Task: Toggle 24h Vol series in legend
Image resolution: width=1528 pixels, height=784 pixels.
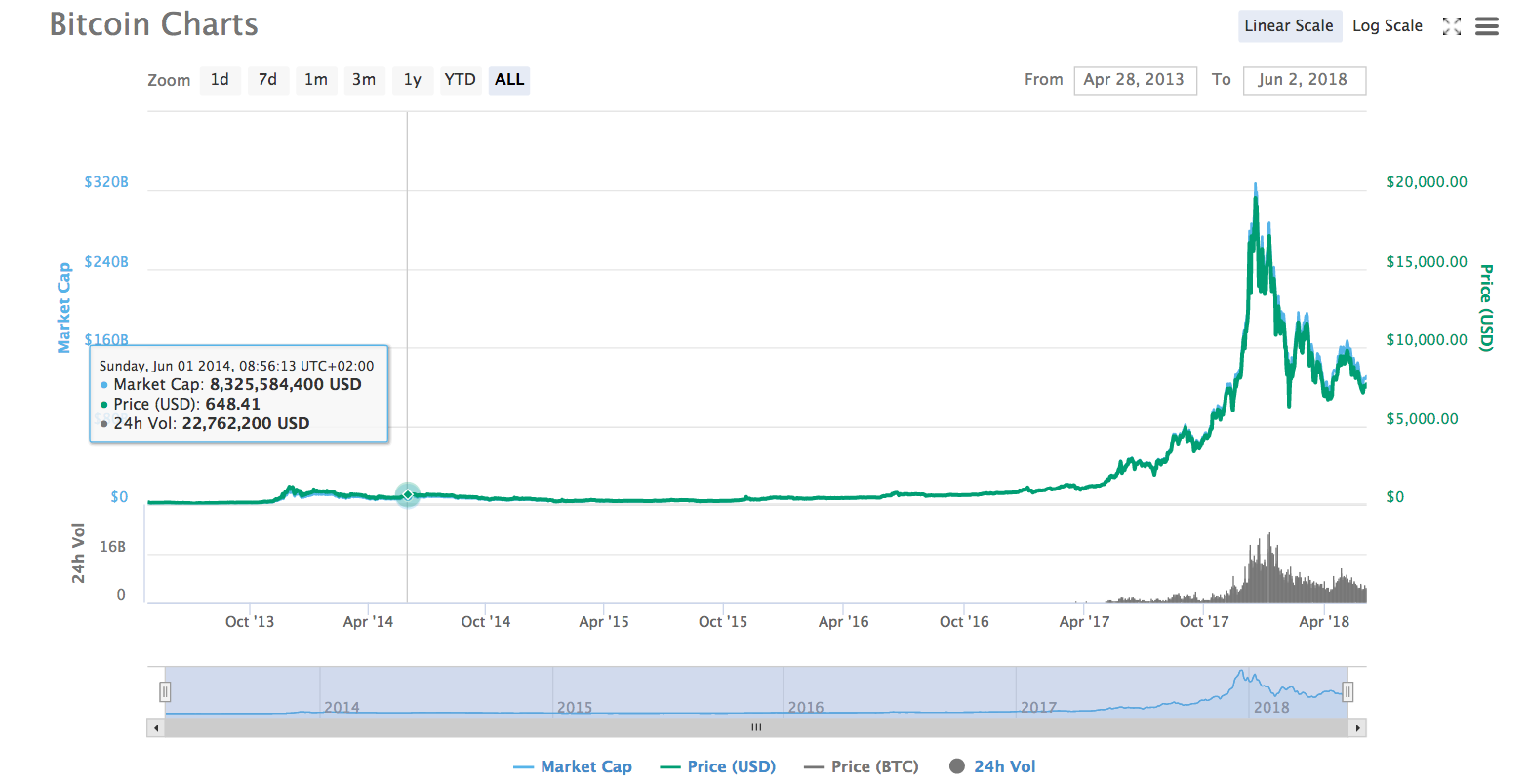Action: coord(991,766)
